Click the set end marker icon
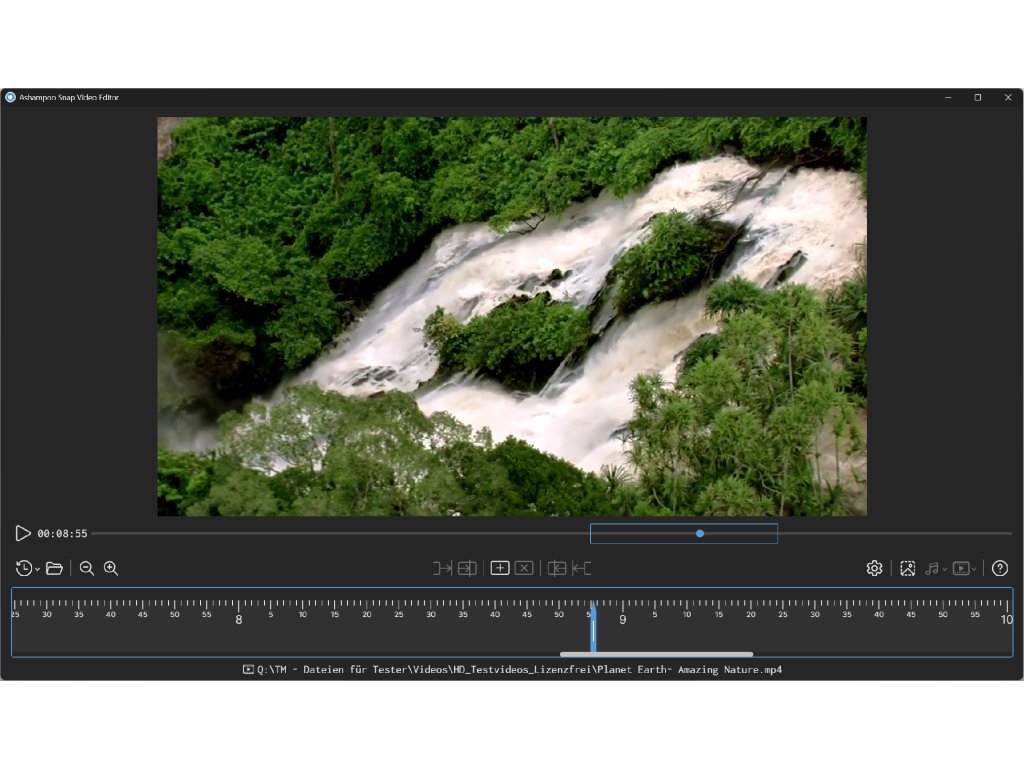The width and height of the screenshot is (1024, 768). [x=467, y=568]
